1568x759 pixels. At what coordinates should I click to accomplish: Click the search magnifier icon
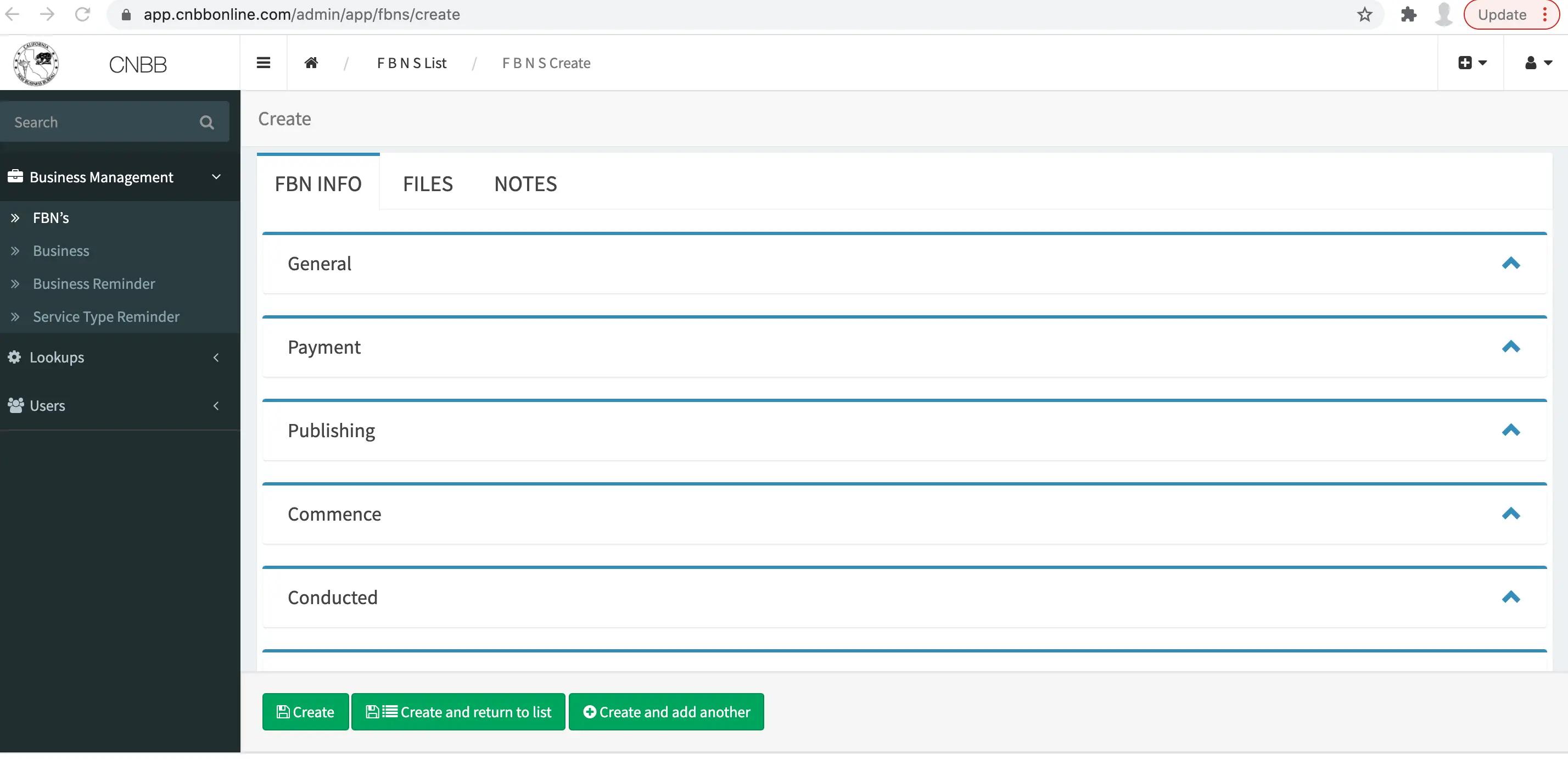tap(207, 122)
